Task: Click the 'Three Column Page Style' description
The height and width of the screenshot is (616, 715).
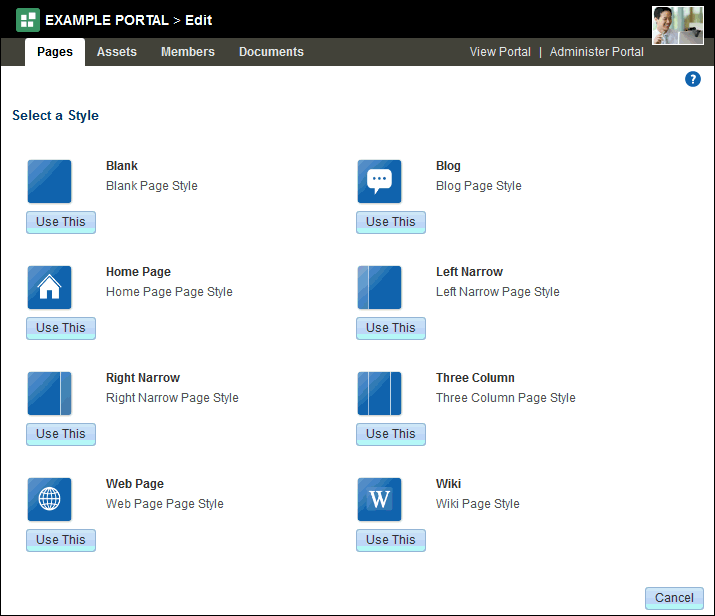Action: pos(506,398)
